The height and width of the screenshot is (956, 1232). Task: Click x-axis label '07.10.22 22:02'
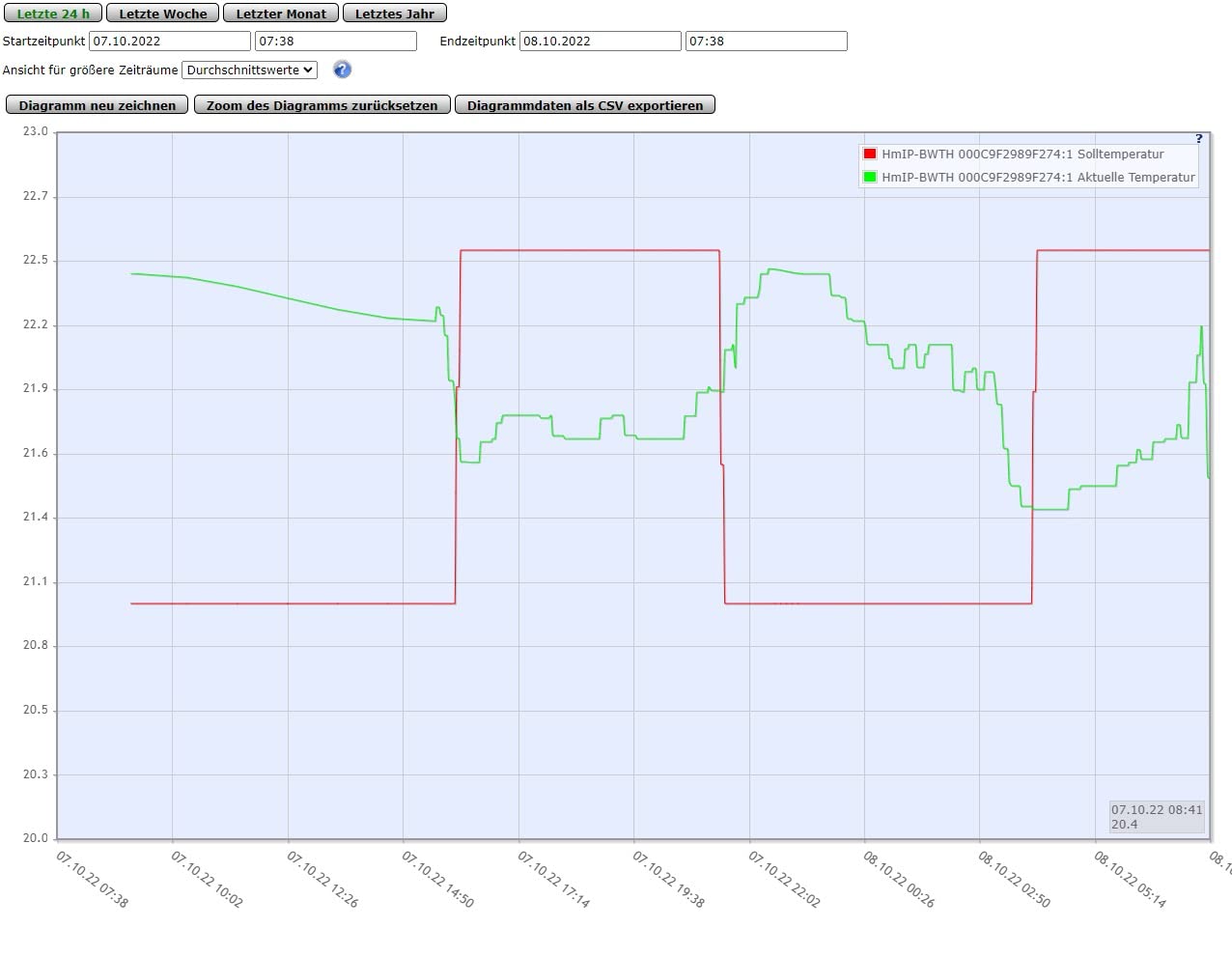[784, 879]
